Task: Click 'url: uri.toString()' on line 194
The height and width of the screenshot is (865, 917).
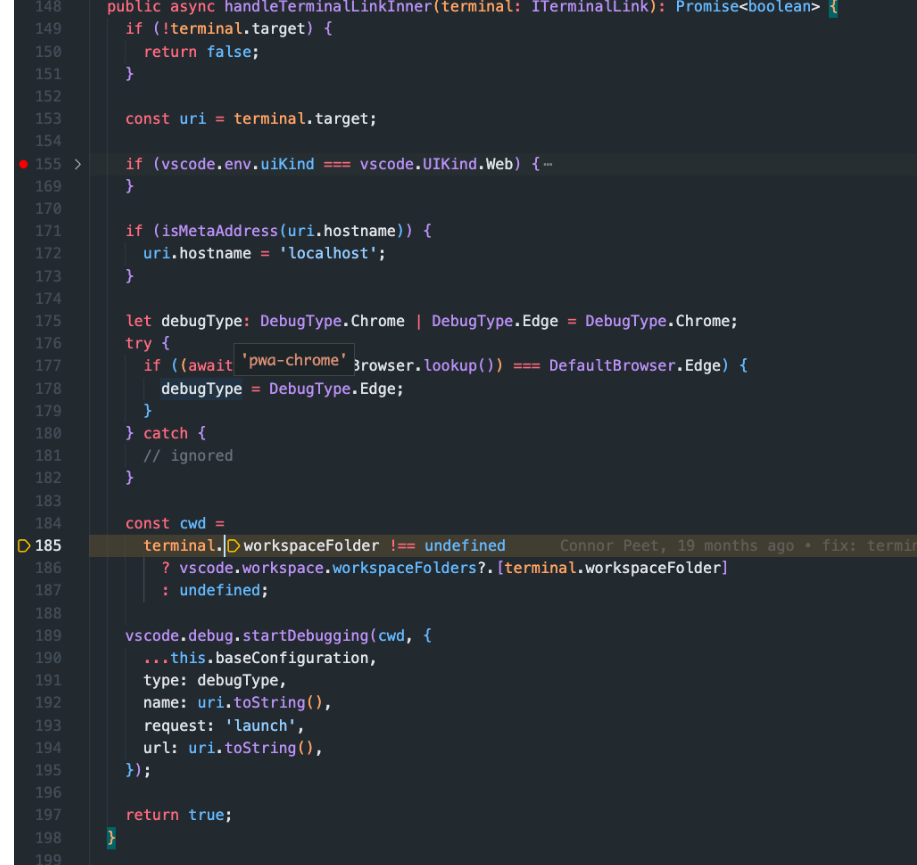Action: coord(228,748)
